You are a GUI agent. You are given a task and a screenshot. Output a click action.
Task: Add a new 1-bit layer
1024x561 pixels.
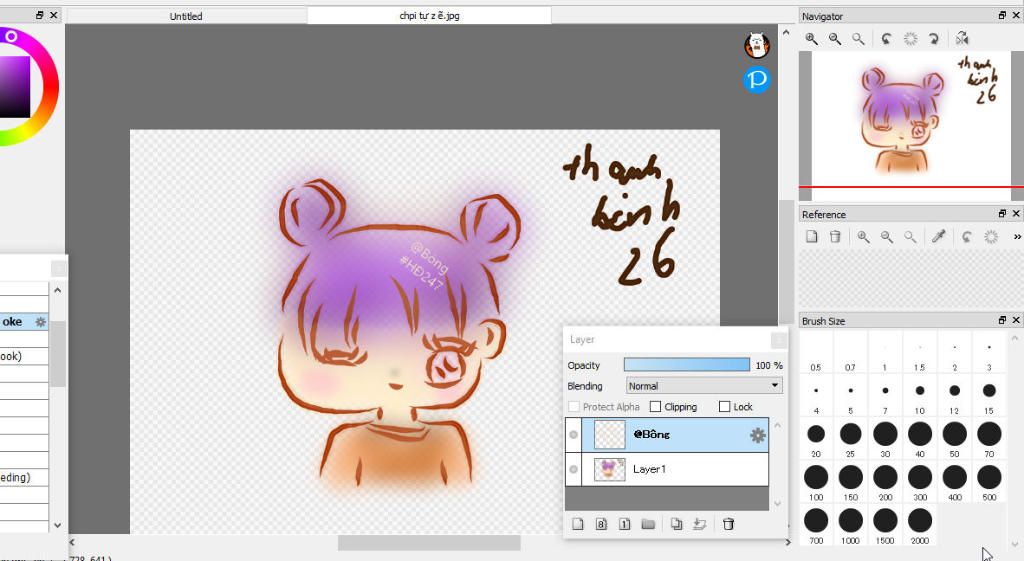624,524
